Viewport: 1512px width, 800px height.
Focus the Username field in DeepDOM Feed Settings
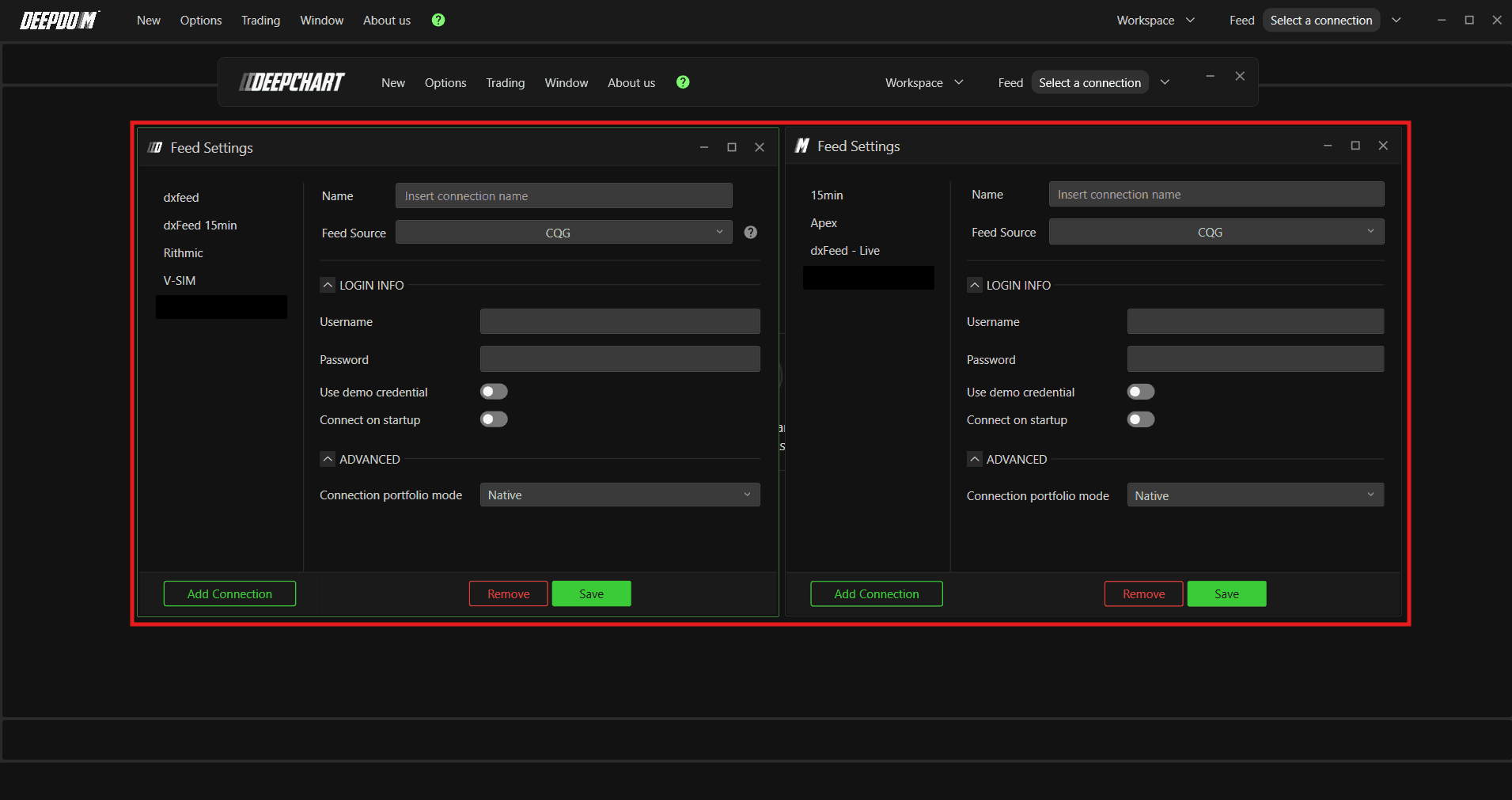click(x=1256, y=321)
